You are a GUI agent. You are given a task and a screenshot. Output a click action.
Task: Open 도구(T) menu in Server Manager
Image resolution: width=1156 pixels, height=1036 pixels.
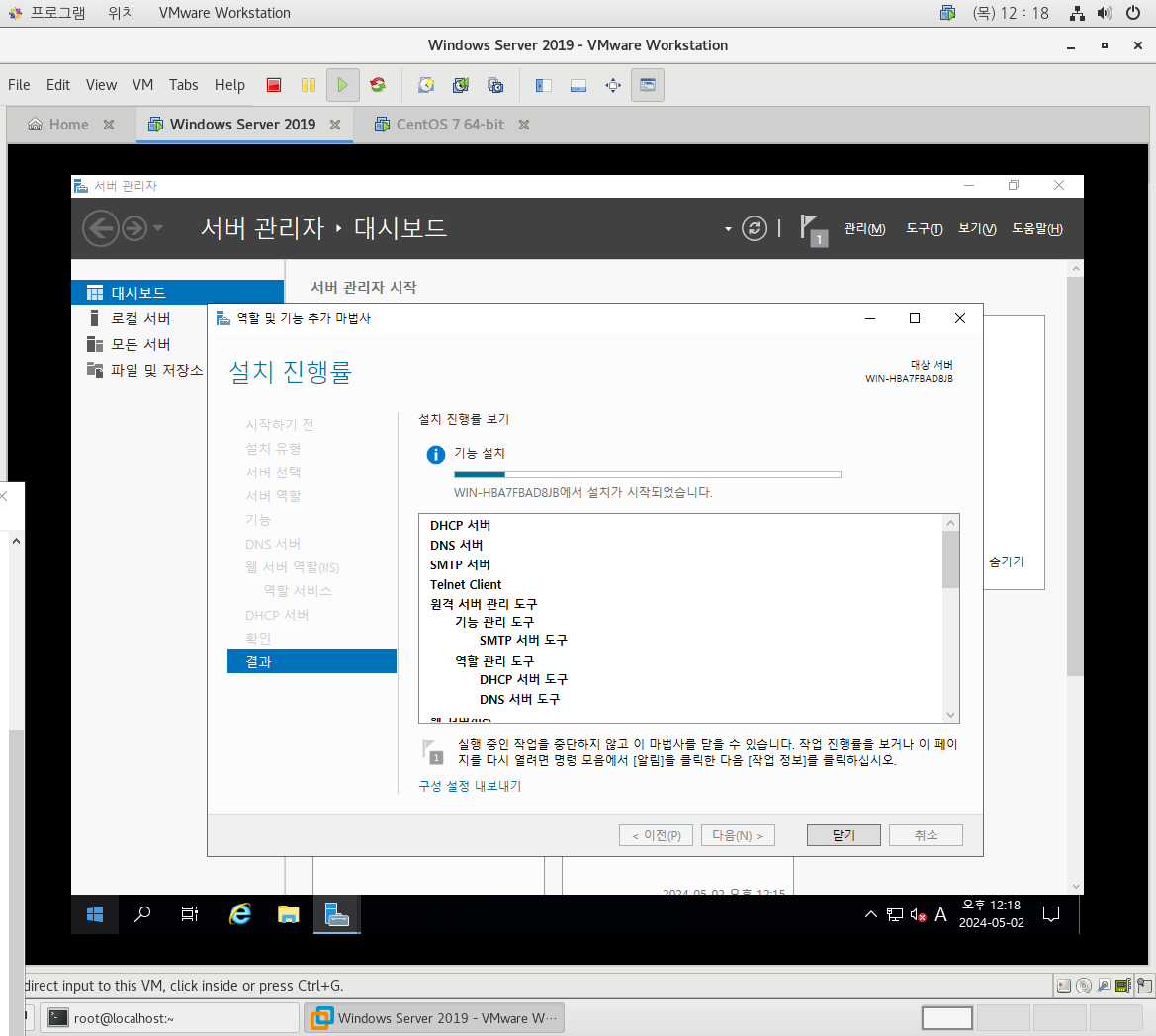[x=925, y=229]
